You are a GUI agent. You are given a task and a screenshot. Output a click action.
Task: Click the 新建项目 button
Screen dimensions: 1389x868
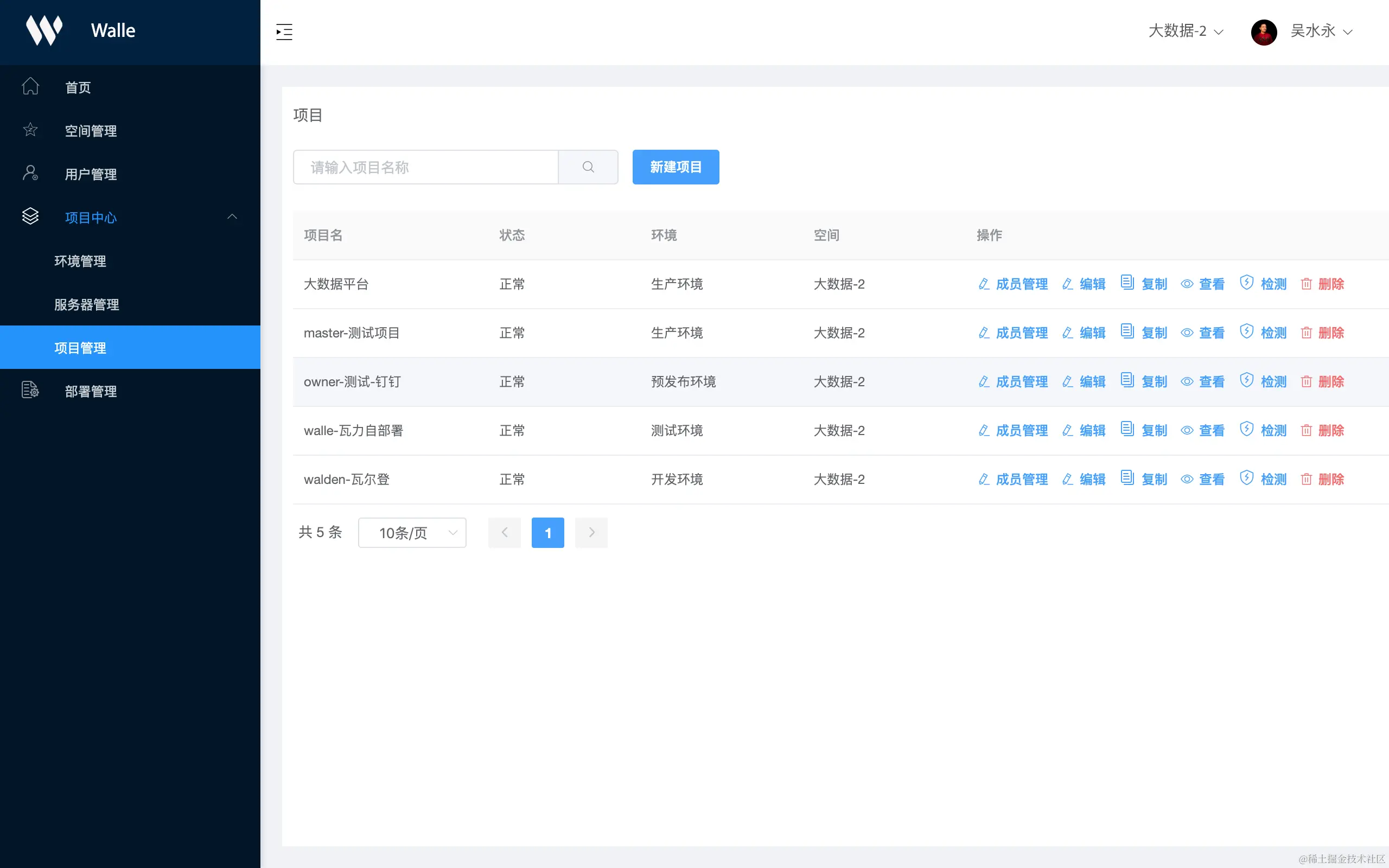pyautogui.click(x=676, y=167)
